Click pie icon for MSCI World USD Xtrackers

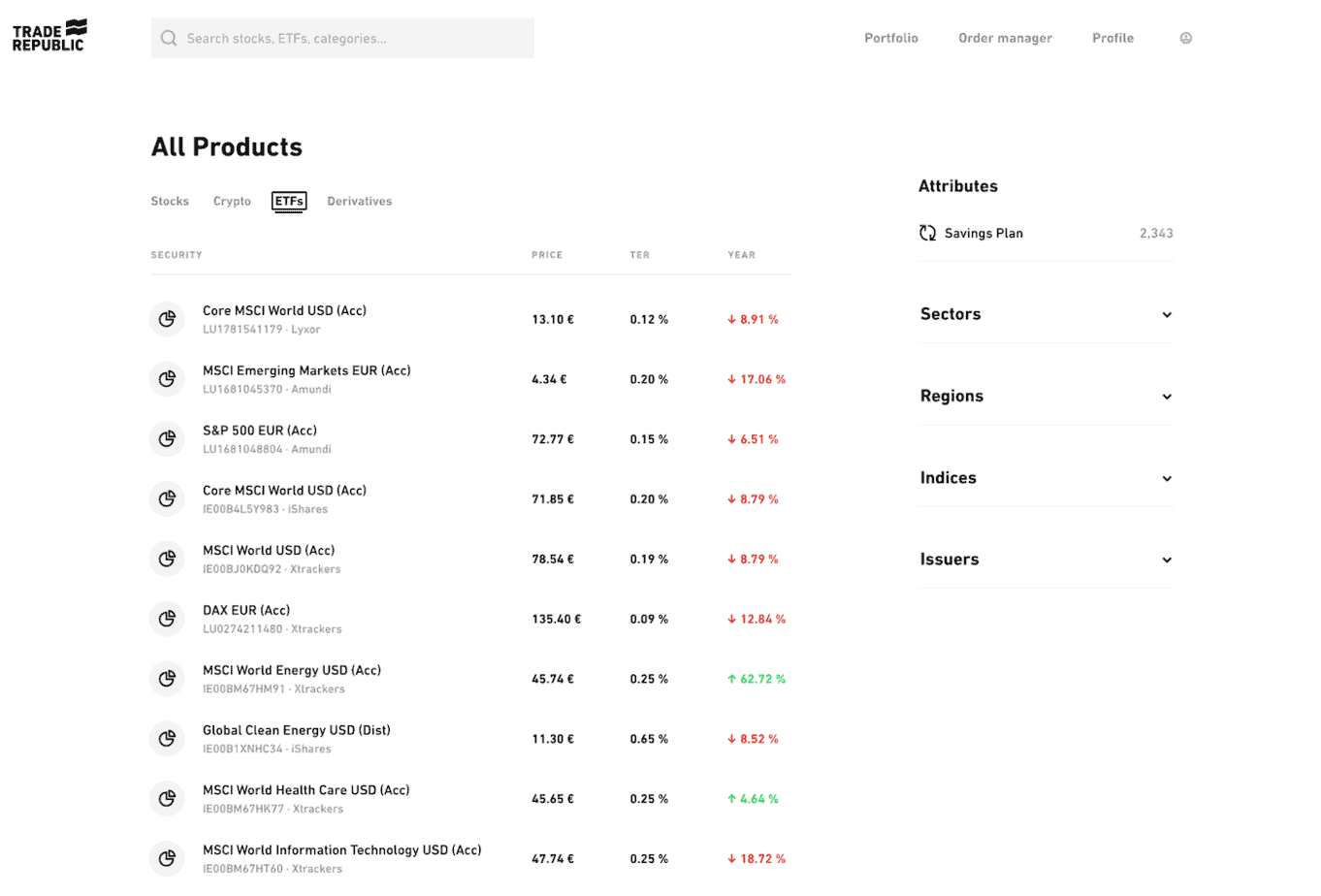[x=167, y=560]
